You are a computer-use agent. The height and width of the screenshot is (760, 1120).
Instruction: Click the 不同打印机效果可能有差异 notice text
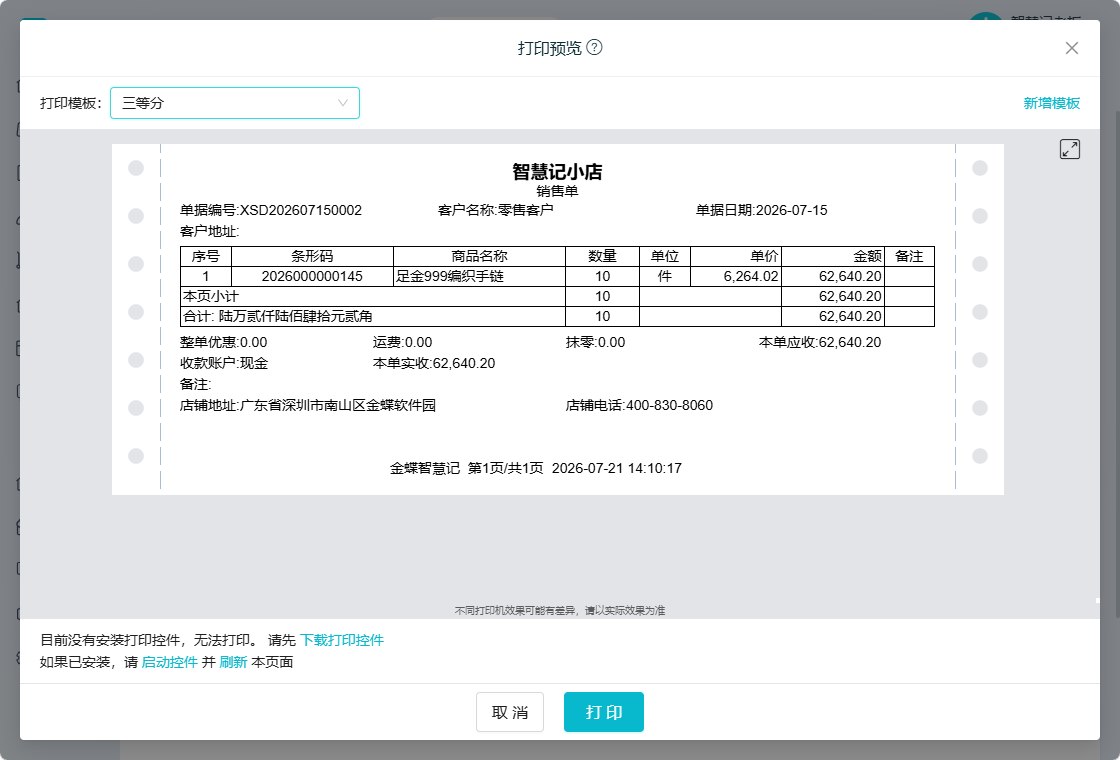(560, 610)
